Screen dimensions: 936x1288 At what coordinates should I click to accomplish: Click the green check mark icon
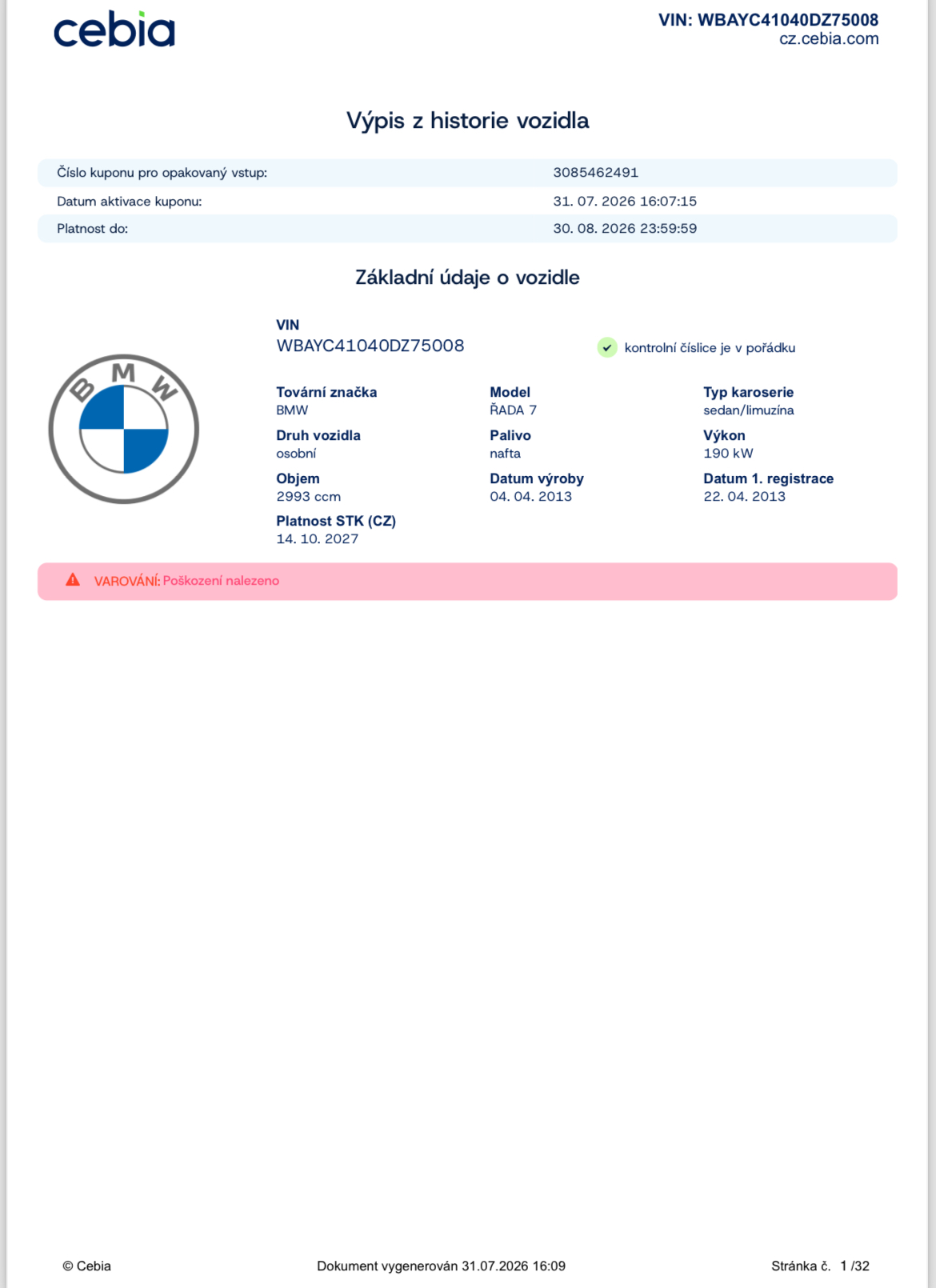click(607, 348)
